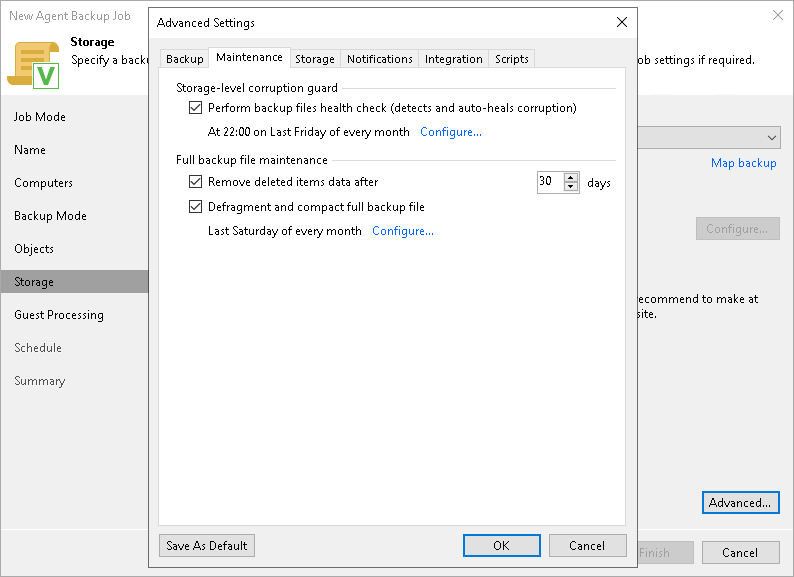The width and height of the screenshot is (794, 577).
Task: Decrease the days spinner value
Action: pyautogui.click(x=571, y=187)
